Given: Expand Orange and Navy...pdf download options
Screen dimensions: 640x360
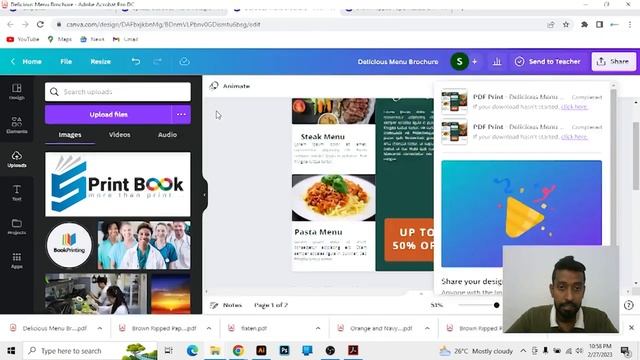Looking at the screenshot, I should click(x=427, y=328).
